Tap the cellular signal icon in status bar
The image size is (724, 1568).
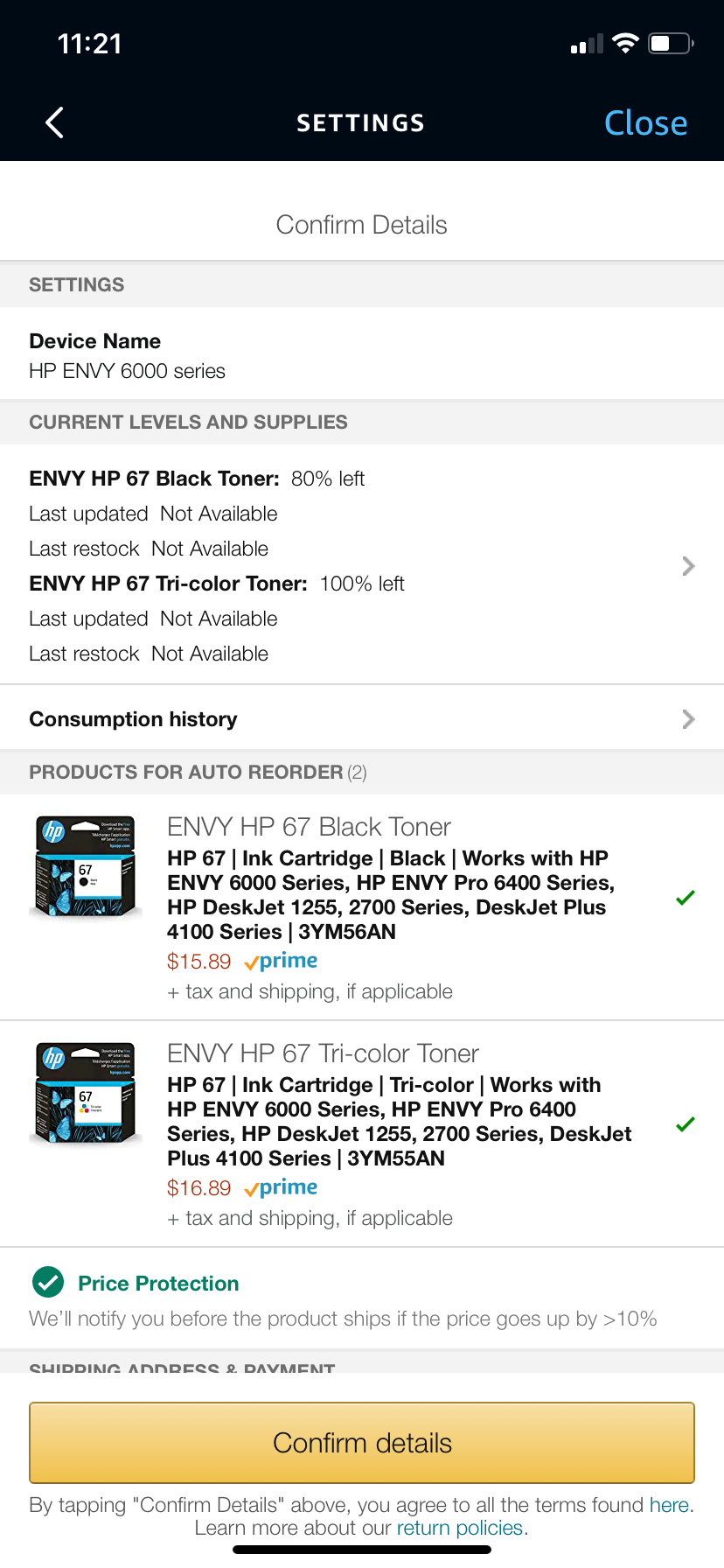[585, 42]
